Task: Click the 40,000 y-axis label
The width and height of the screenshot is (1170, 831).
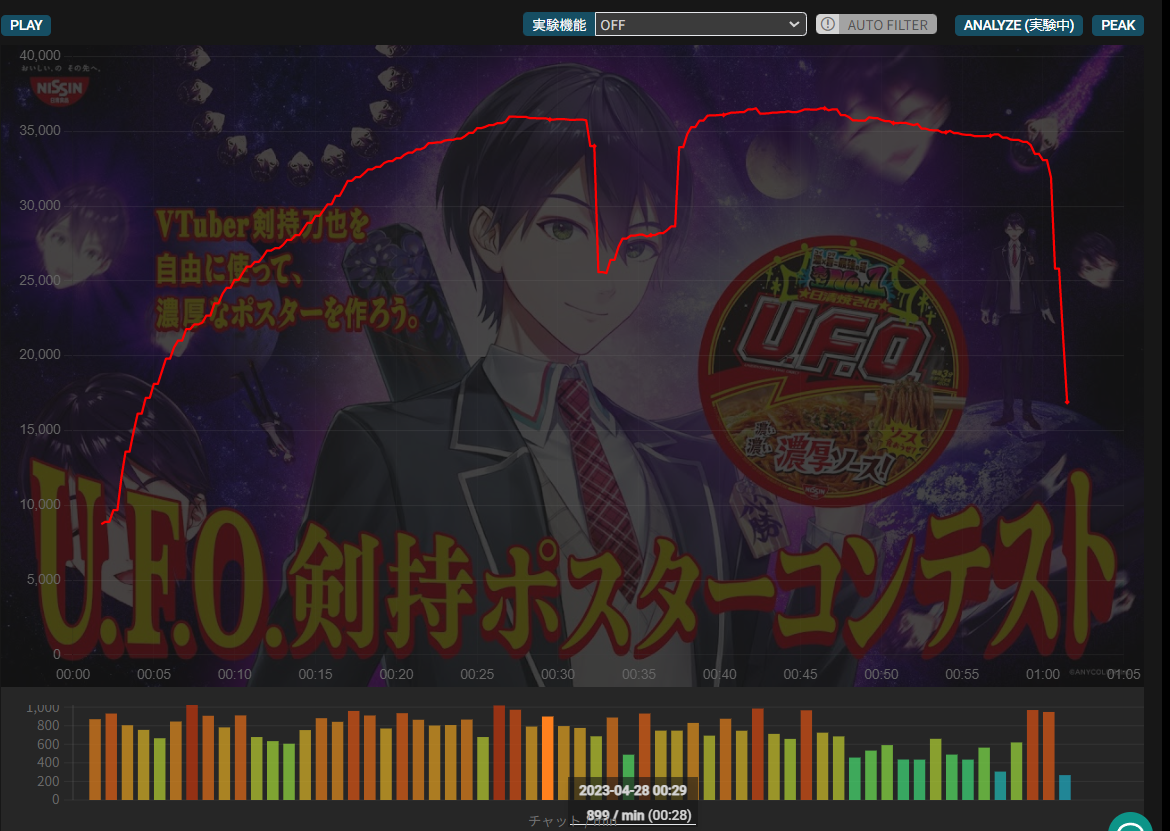Action: click(40, 55)
